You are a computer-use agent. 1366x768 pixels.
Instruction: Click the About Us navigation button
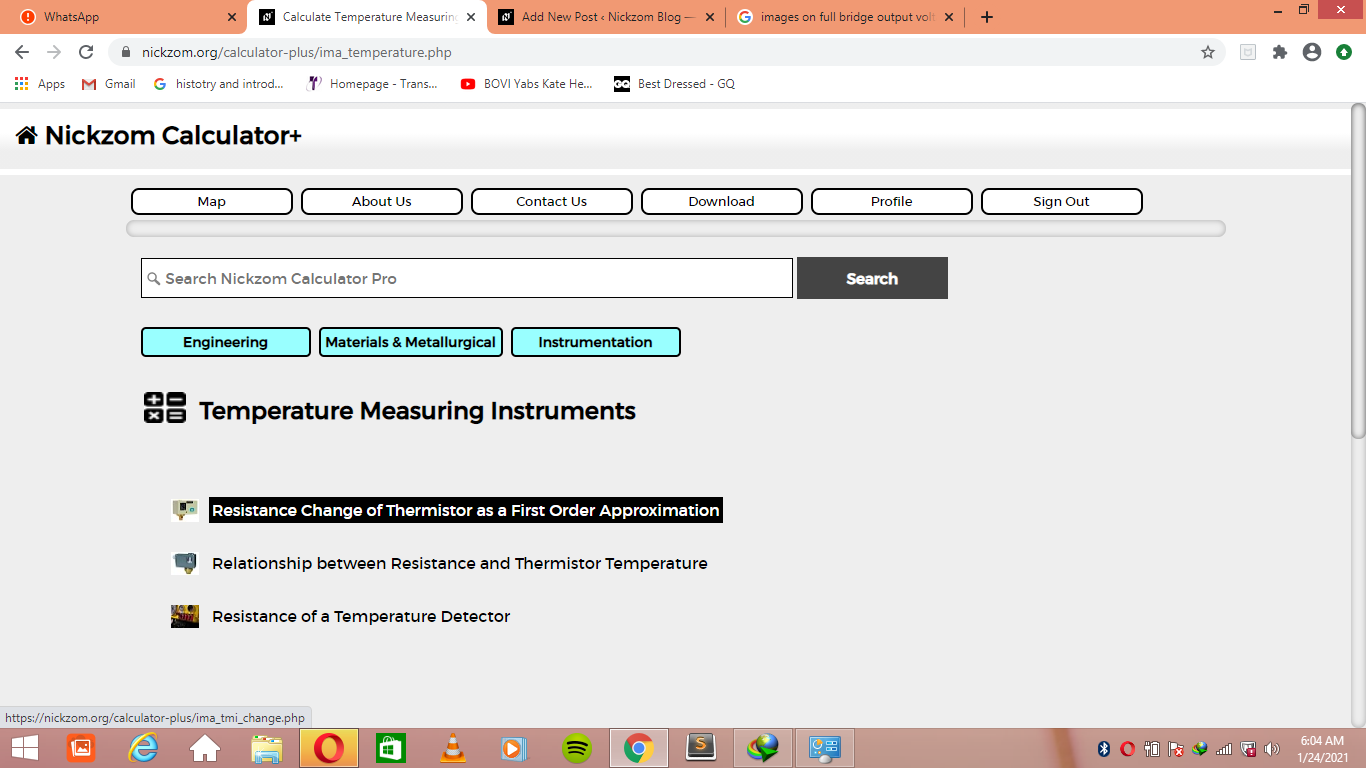tap(382, 201)
